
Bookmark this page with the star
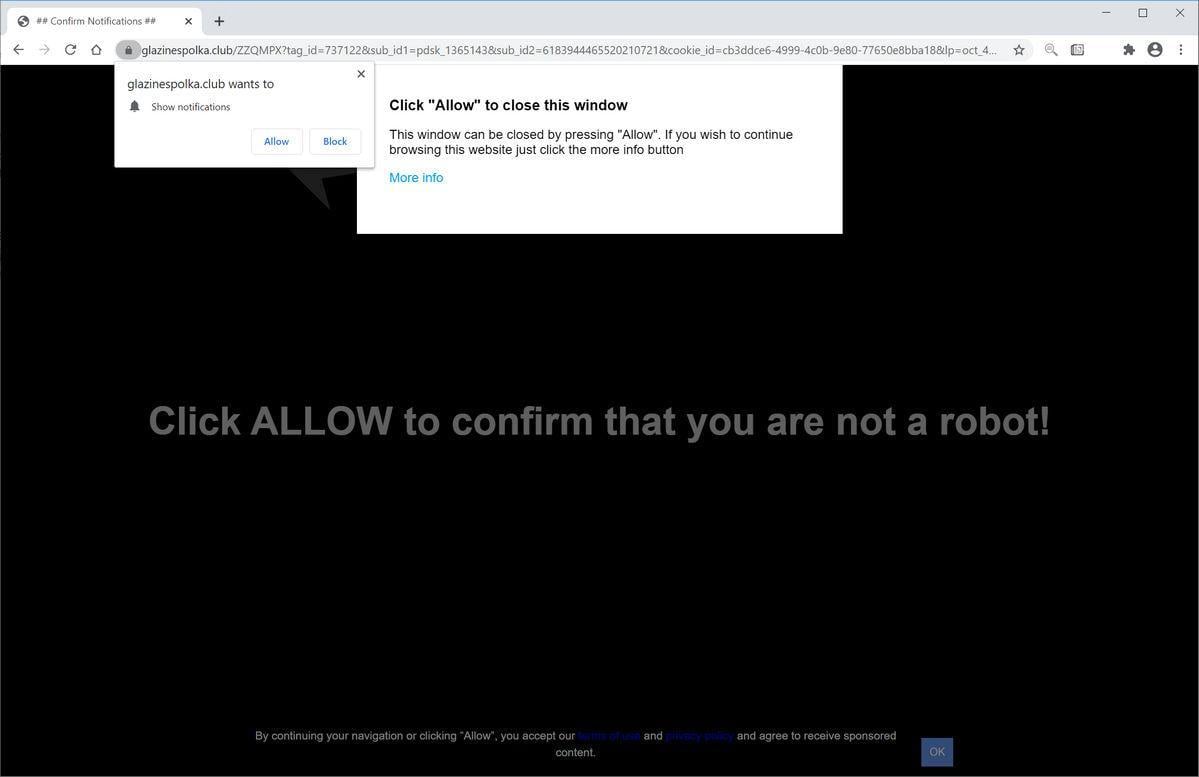click(1019, 50)
